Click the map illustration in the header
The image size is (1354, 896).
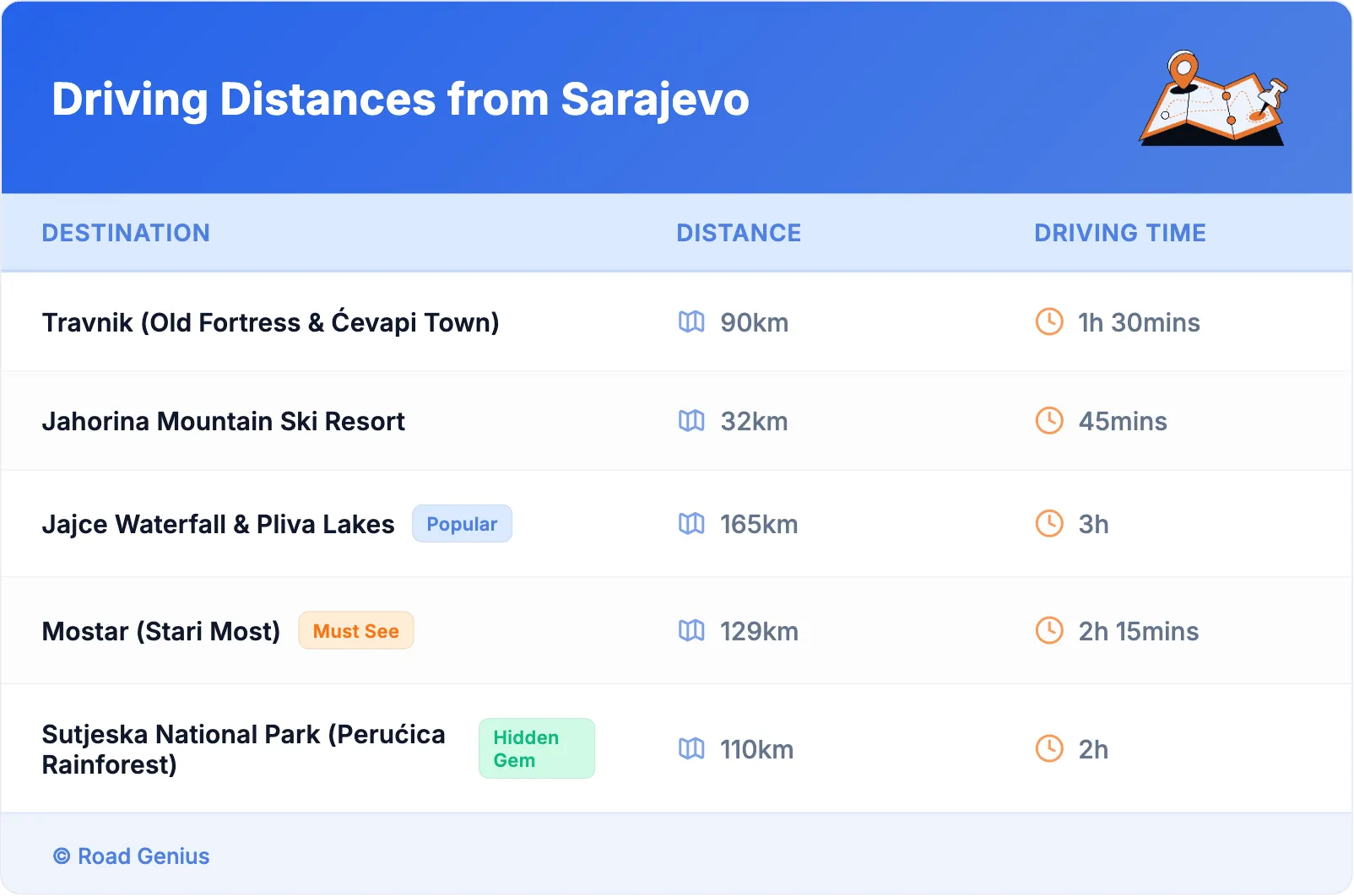coord(1214,98)
